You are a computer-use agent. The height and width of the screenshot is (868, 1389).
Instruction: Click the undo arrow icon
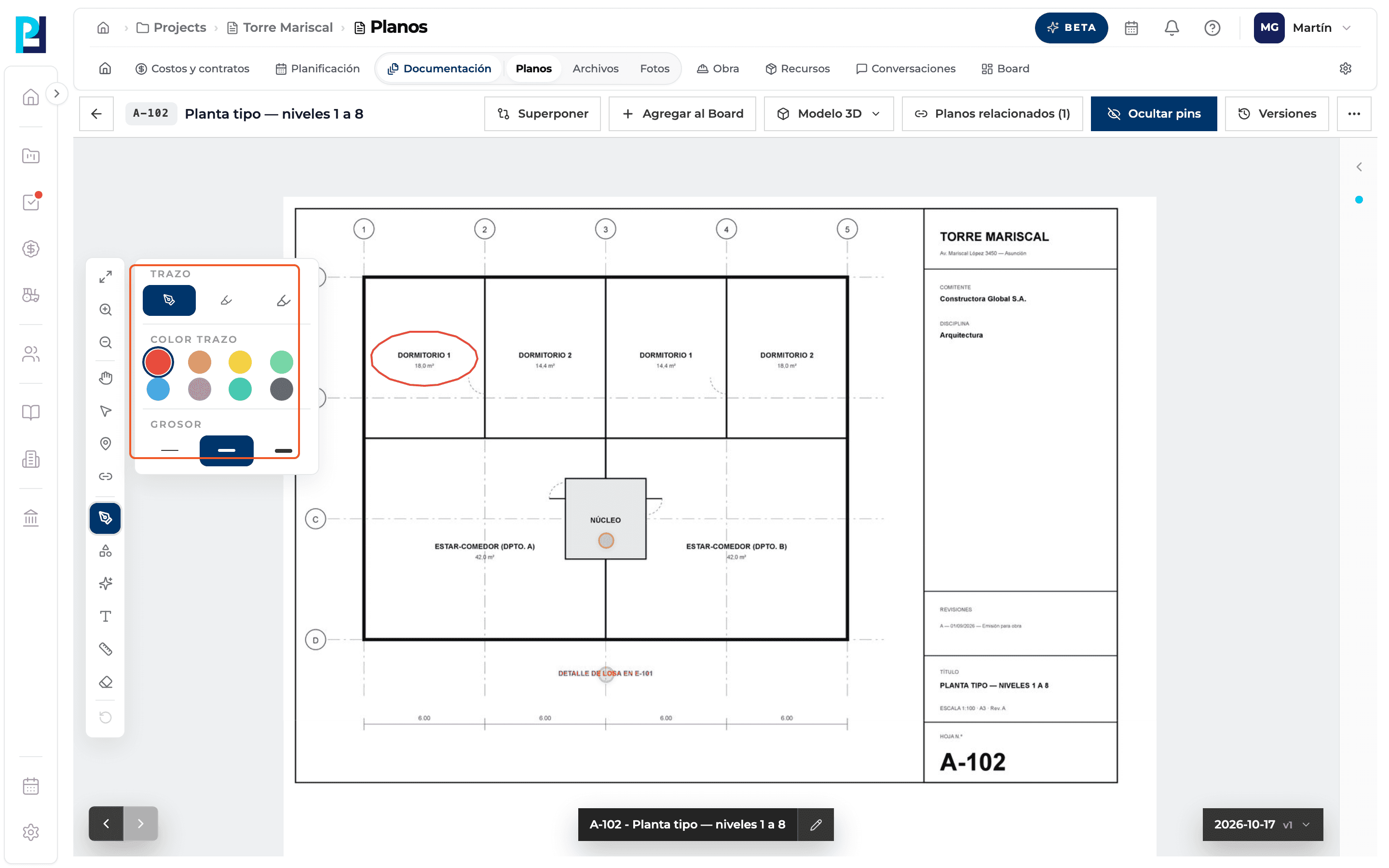pyautogui.click(x=105, y=717)
